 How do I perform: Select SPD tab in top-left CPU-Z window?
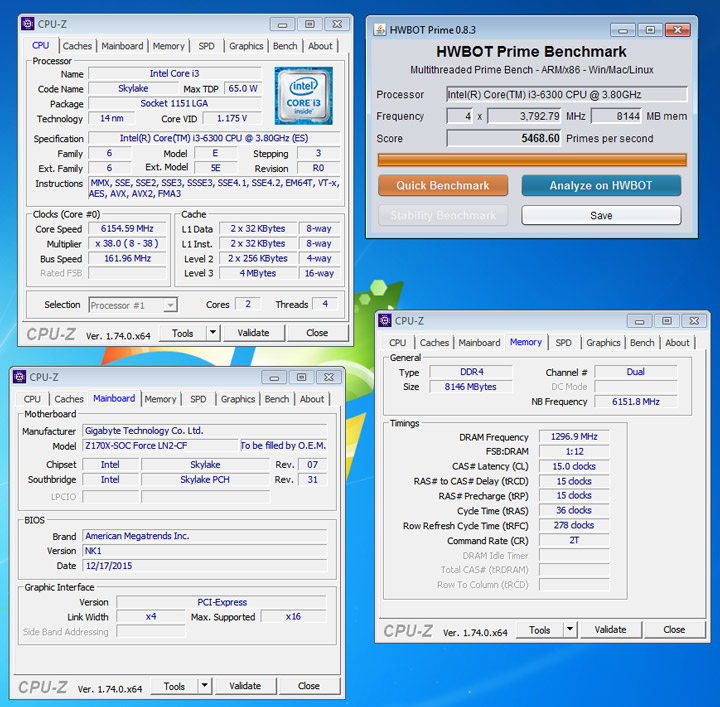pos(206,46)
